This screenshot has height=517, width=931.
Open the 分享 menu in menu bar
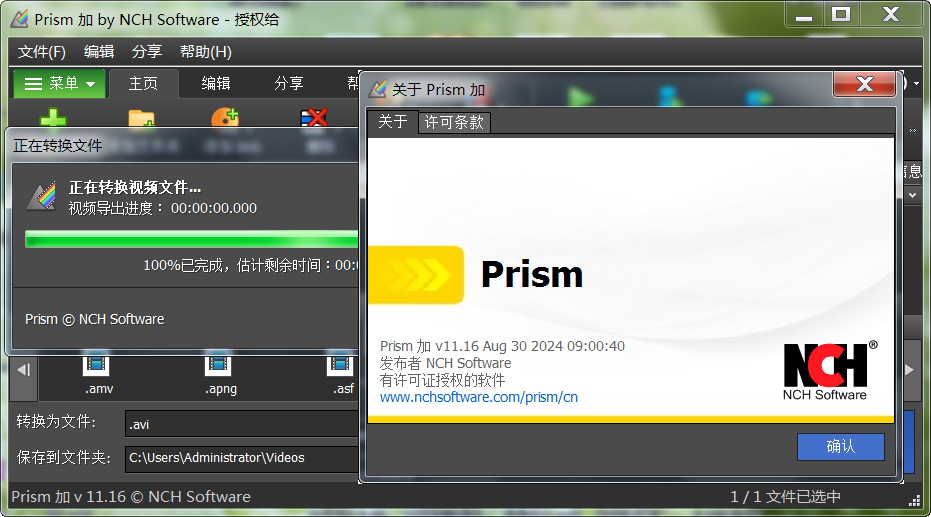(147, 52)
